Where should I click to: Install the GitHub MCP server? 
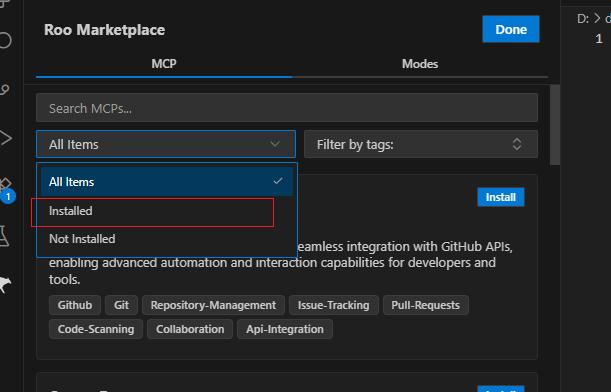pos(501,197)
